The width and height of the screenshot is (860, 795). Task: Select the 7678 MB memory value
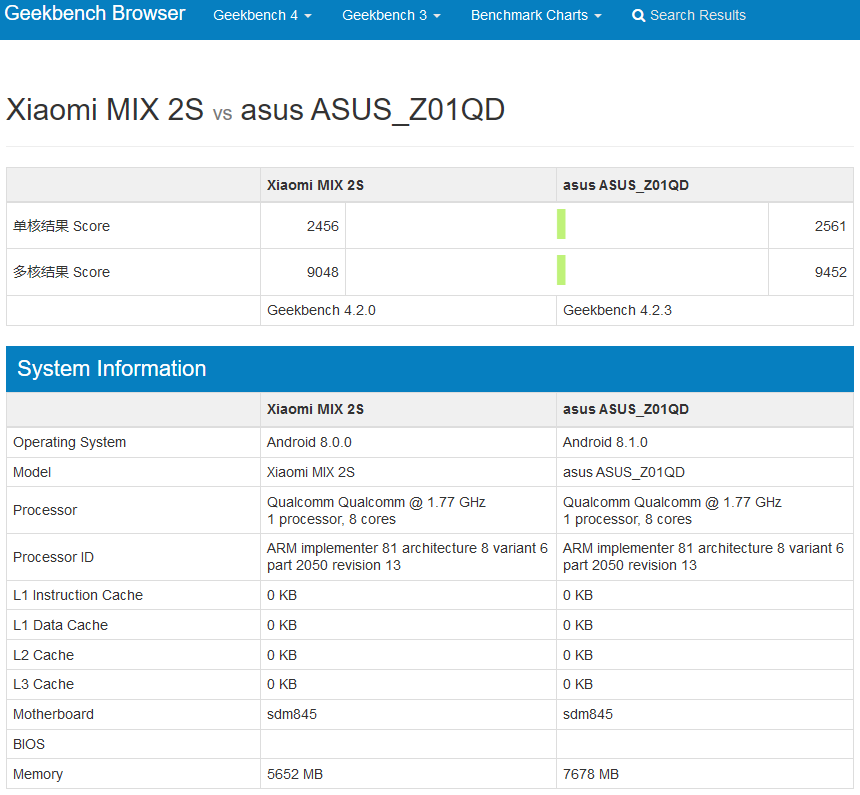(591, 774)
